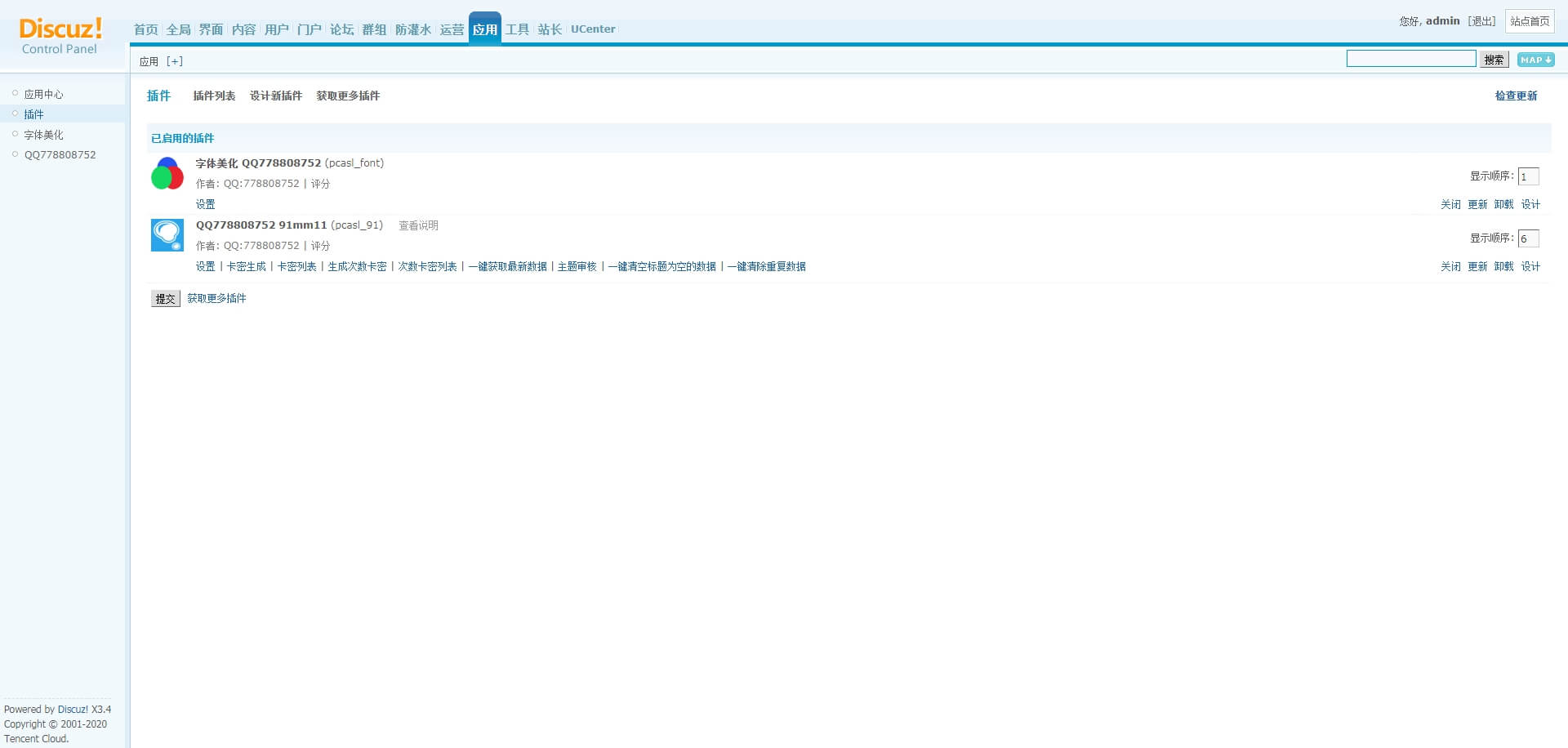Switch to the 论坛 top menu
Image resolution: width=1568 pixels, height=748 pixels.
click(341, 29)
